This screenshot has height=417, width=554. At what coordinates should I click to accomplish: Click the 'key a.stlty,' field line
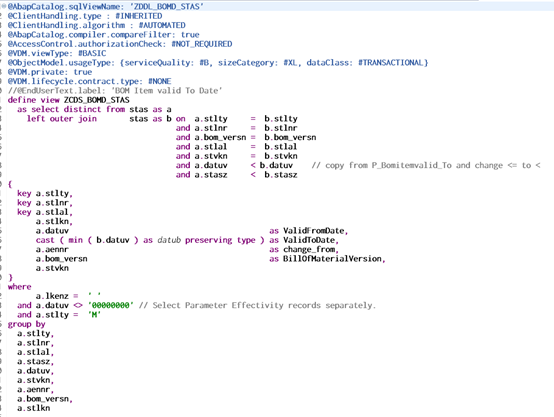[45, 194]
